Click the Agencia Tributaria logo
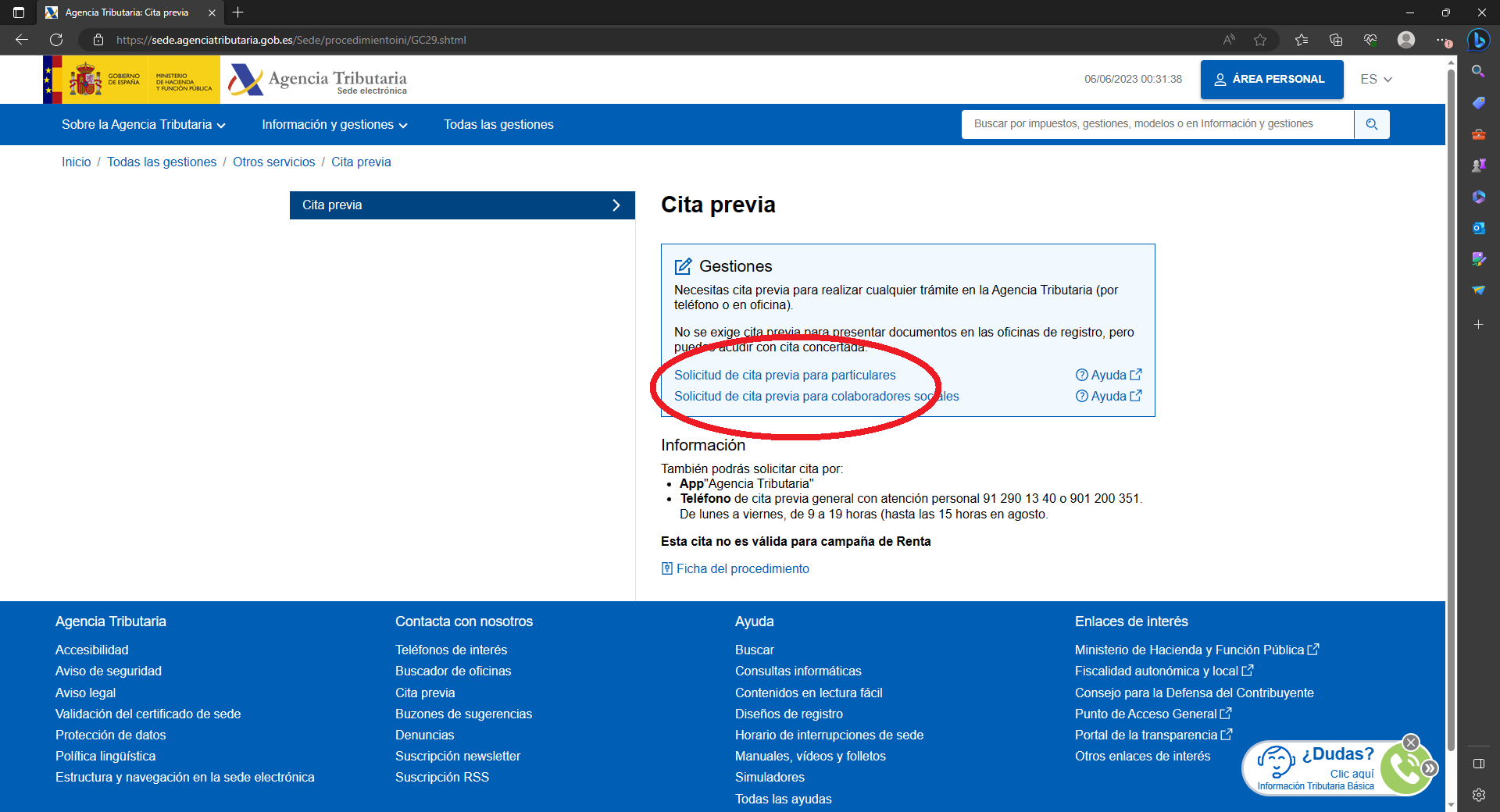Screen dimensions: 1500x812 [x=318, y=80]
